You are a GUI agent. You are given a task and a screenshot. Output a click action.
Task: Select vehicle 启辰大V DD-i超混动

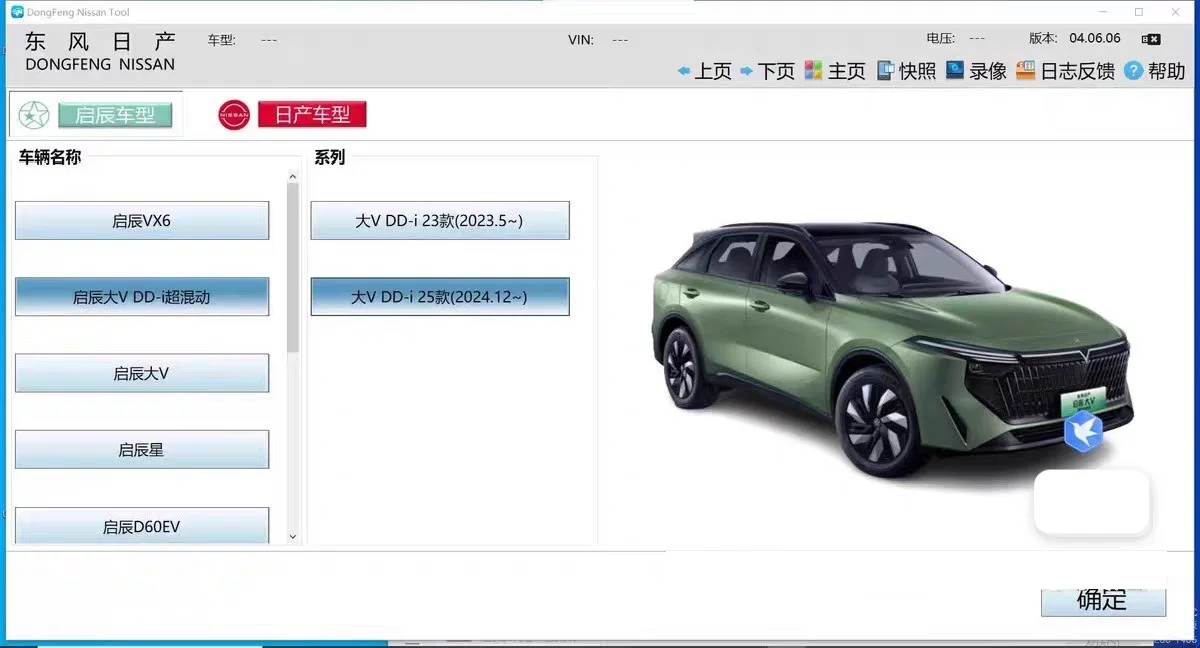click(x=142, y=297)
